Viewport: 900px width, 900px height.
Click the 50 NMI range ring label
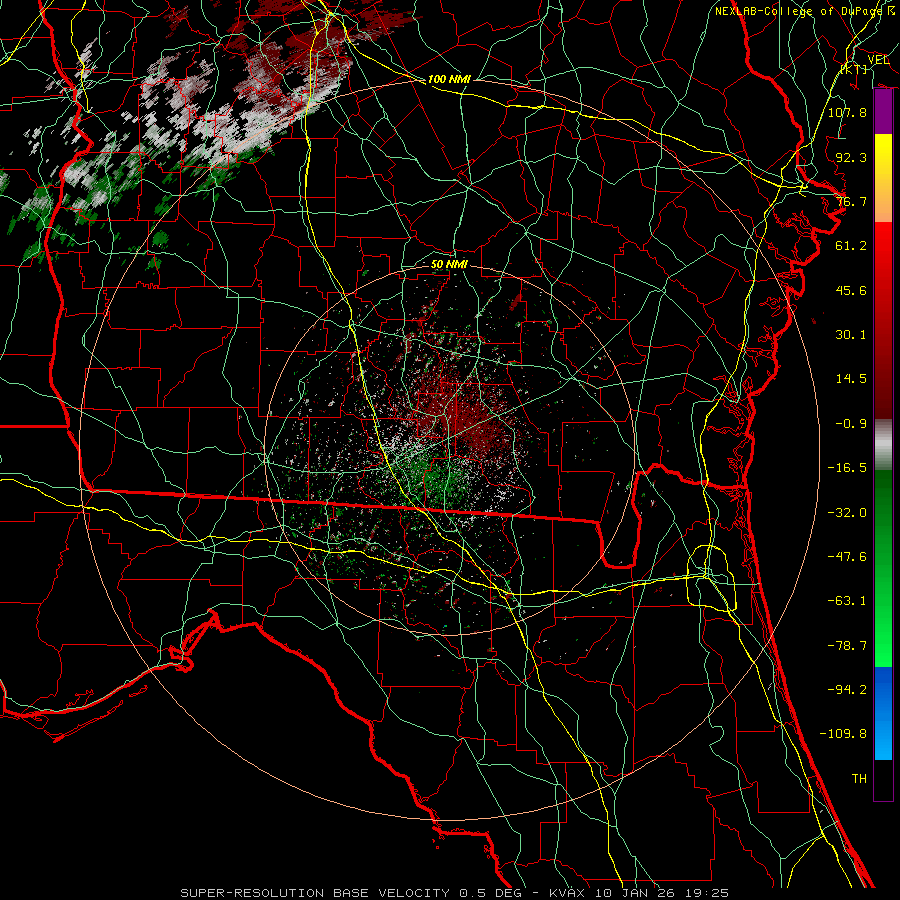point(449,264)
